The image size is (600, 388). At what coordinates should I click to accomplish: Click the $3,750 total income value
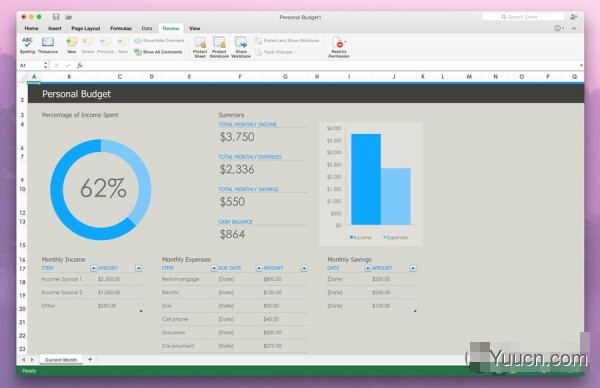pos(237,137)
